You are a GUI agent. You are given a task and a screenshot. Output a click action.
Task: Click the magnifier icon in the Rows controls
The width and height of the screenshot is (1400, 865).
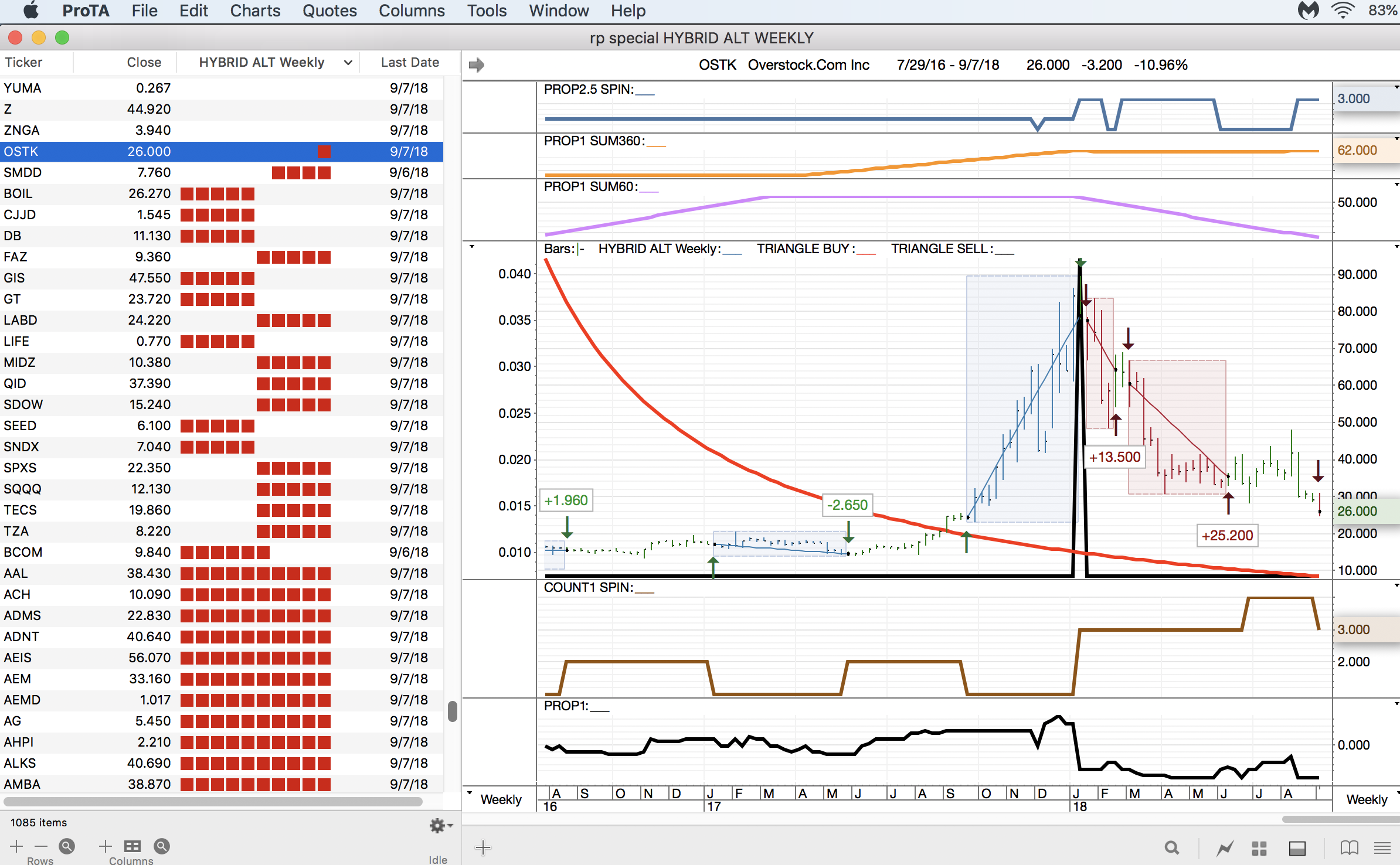point(67,846)
